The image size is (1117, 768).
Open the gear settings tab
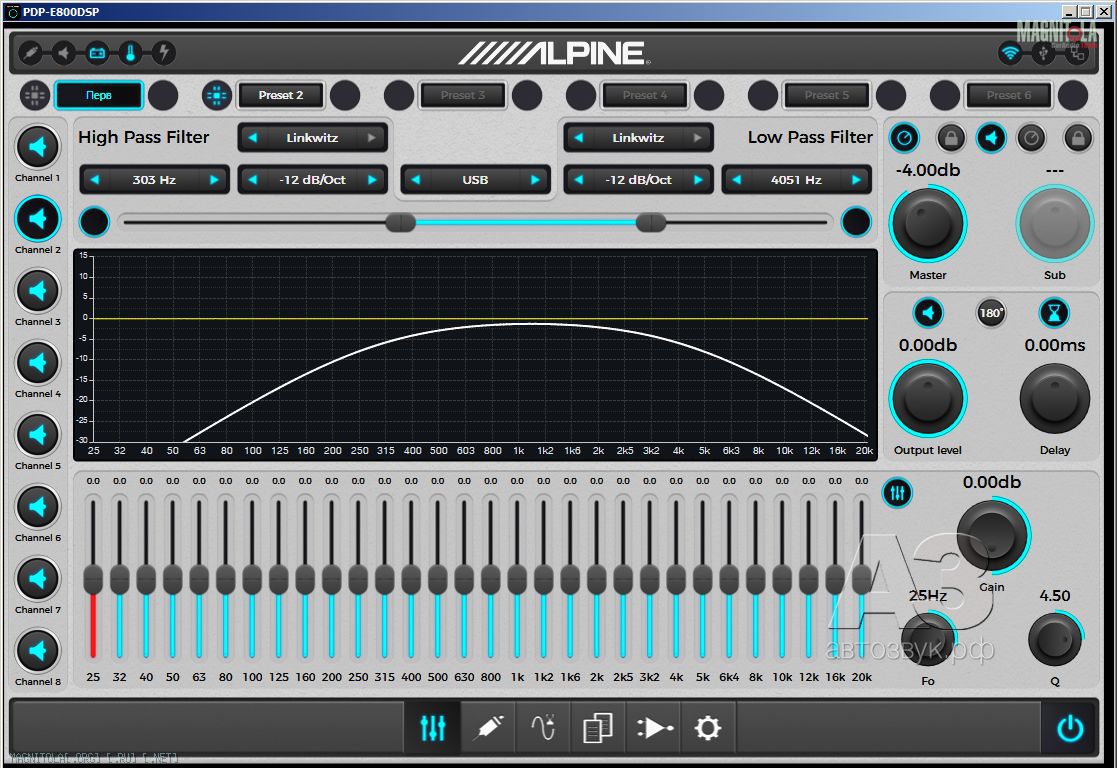(x=708, y=727)
